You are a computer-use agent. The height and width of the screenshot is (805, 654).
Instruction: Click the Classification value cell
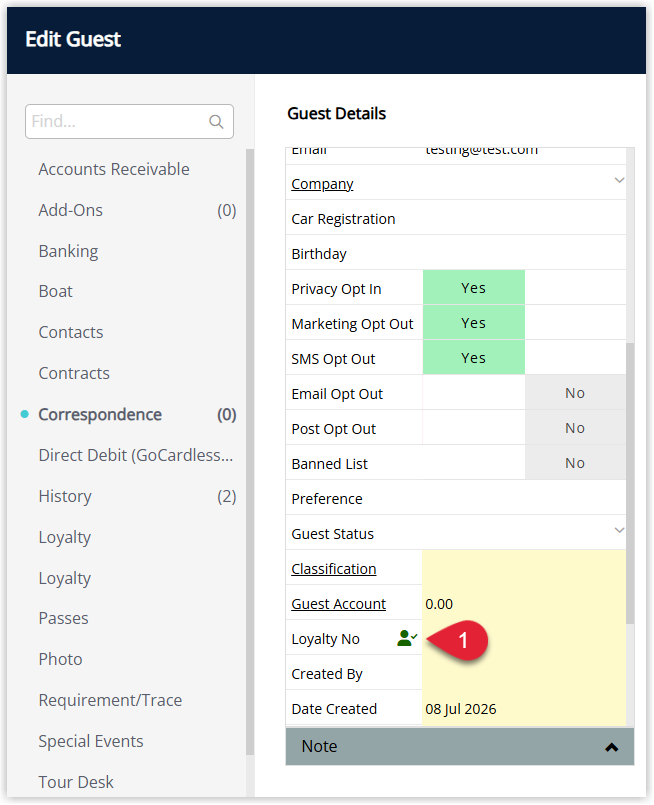[x=524, y=568]
